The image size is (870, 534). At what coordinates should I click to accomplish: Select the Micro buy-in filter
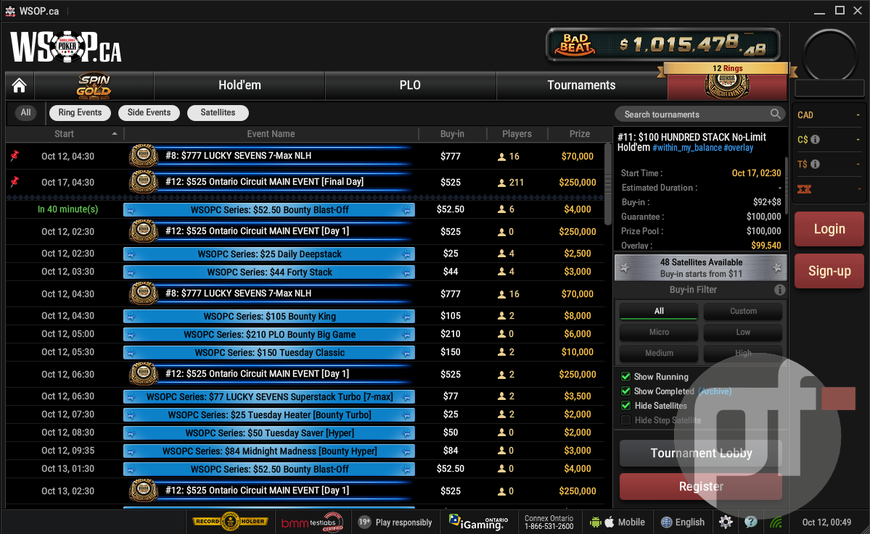[x=659, y=332]
